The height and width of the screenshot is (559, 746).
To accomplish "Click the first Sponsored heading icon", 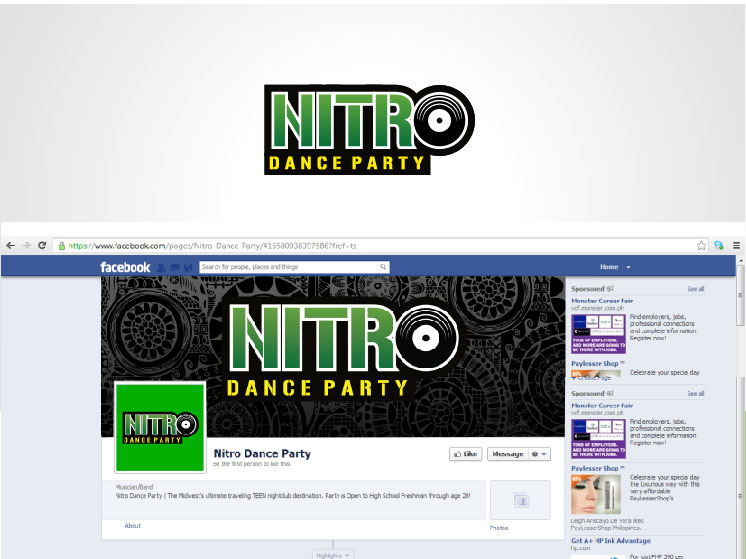I will click(610, 288).
